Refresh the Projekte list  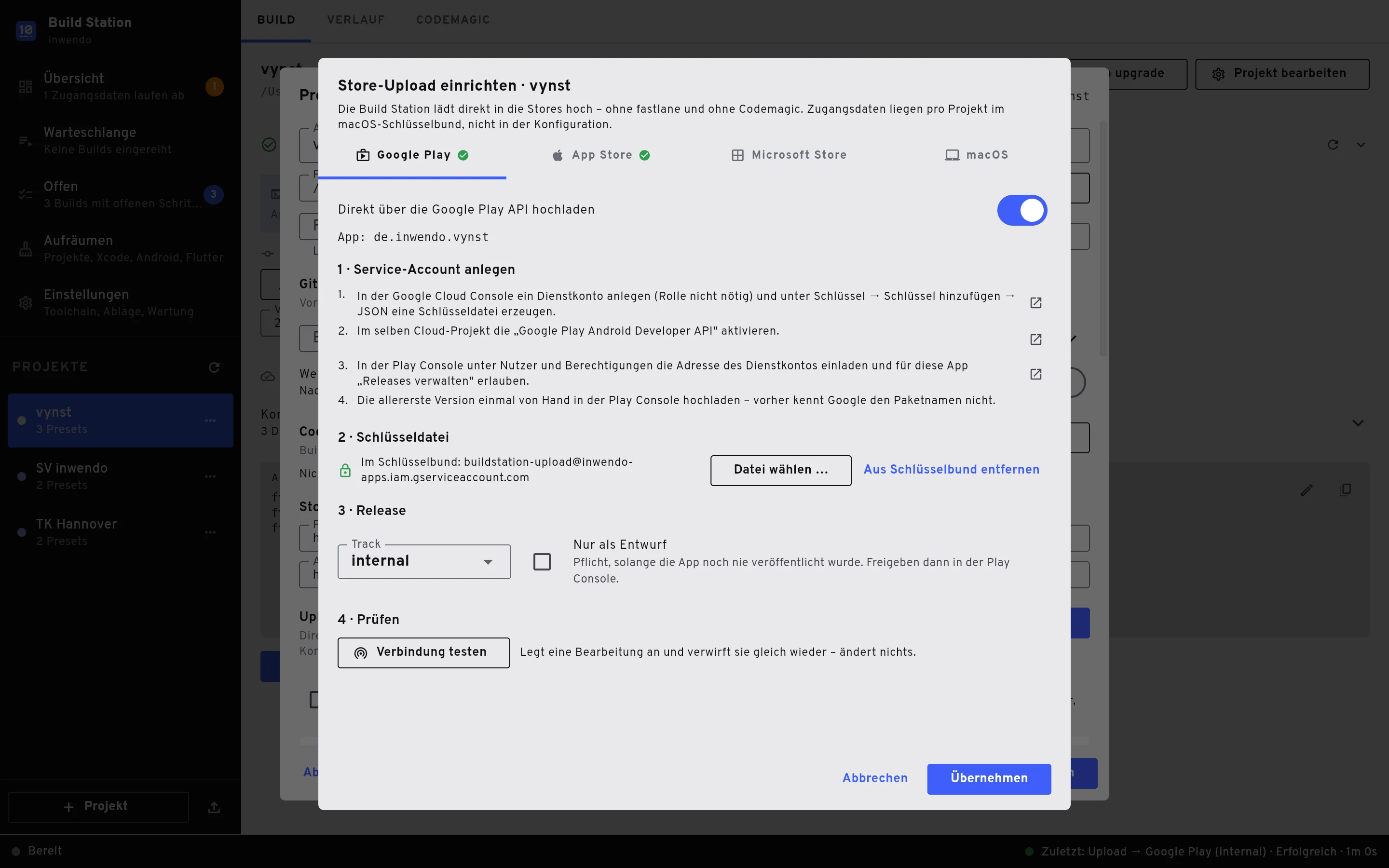214,367
